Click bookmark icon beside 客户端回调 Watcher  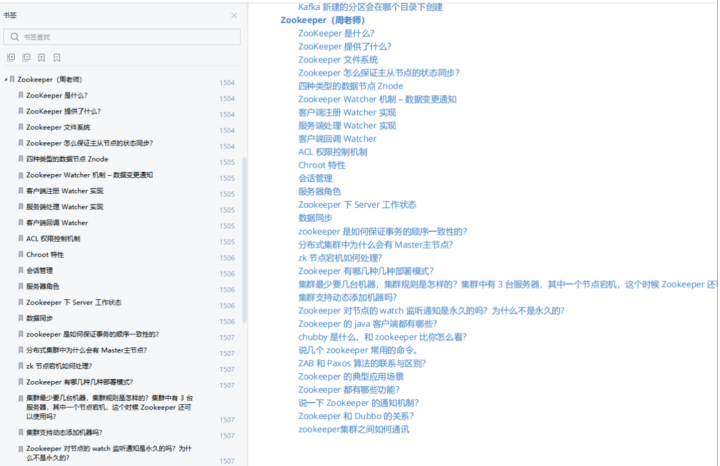(x=21, y=223)
